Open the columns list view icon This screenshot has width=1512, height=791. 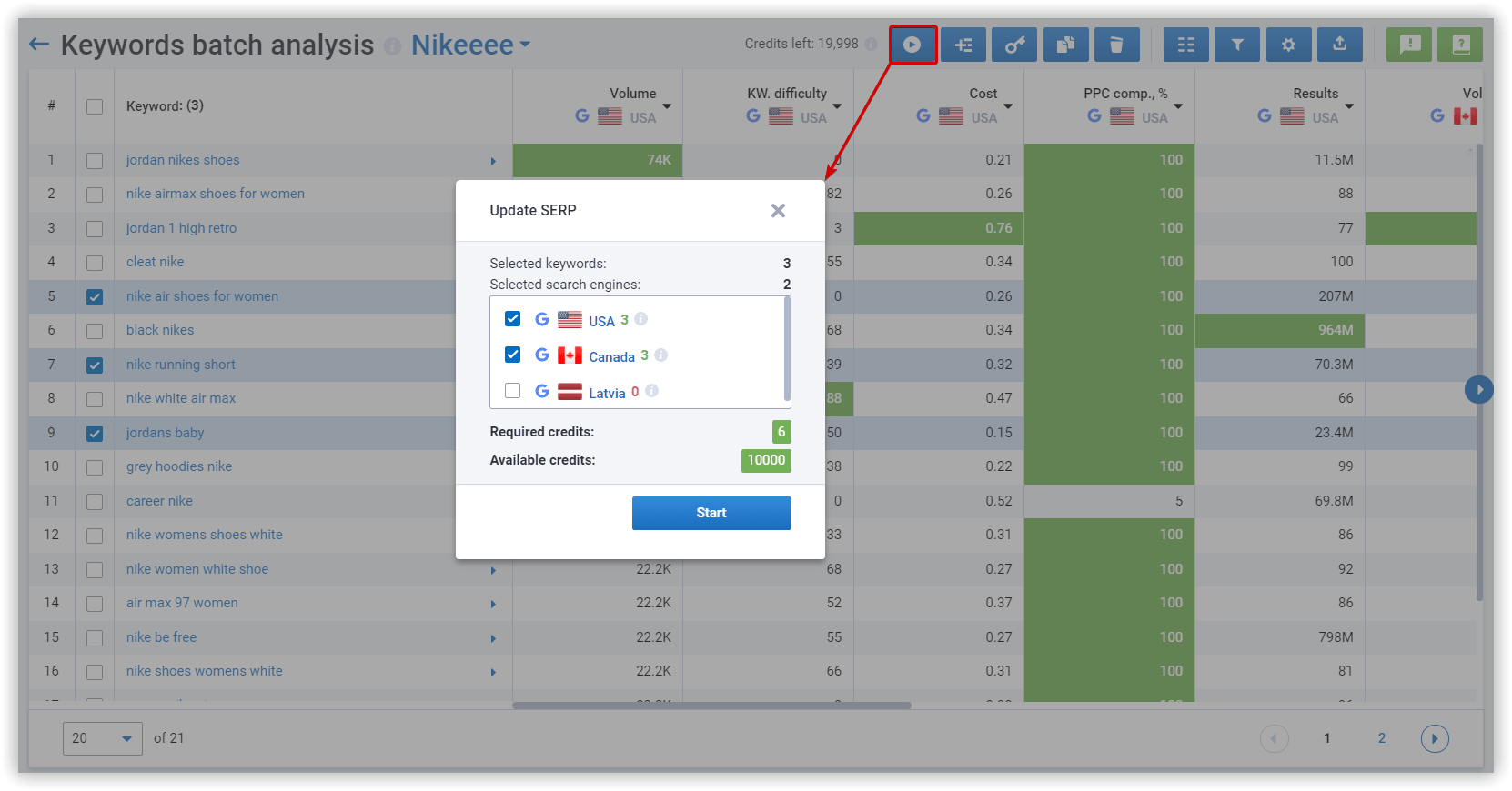click(x=1186, y=45)
